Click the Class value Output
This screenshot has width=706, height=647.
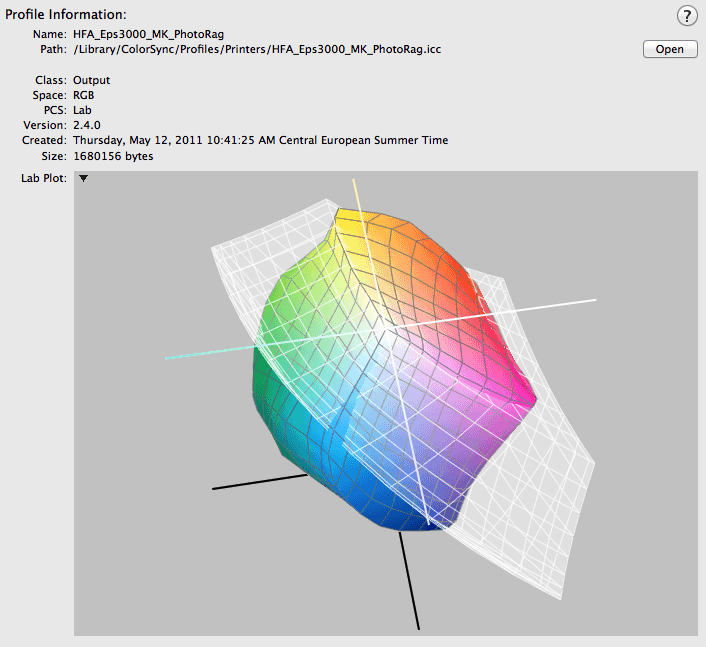(x=91, y=80)
